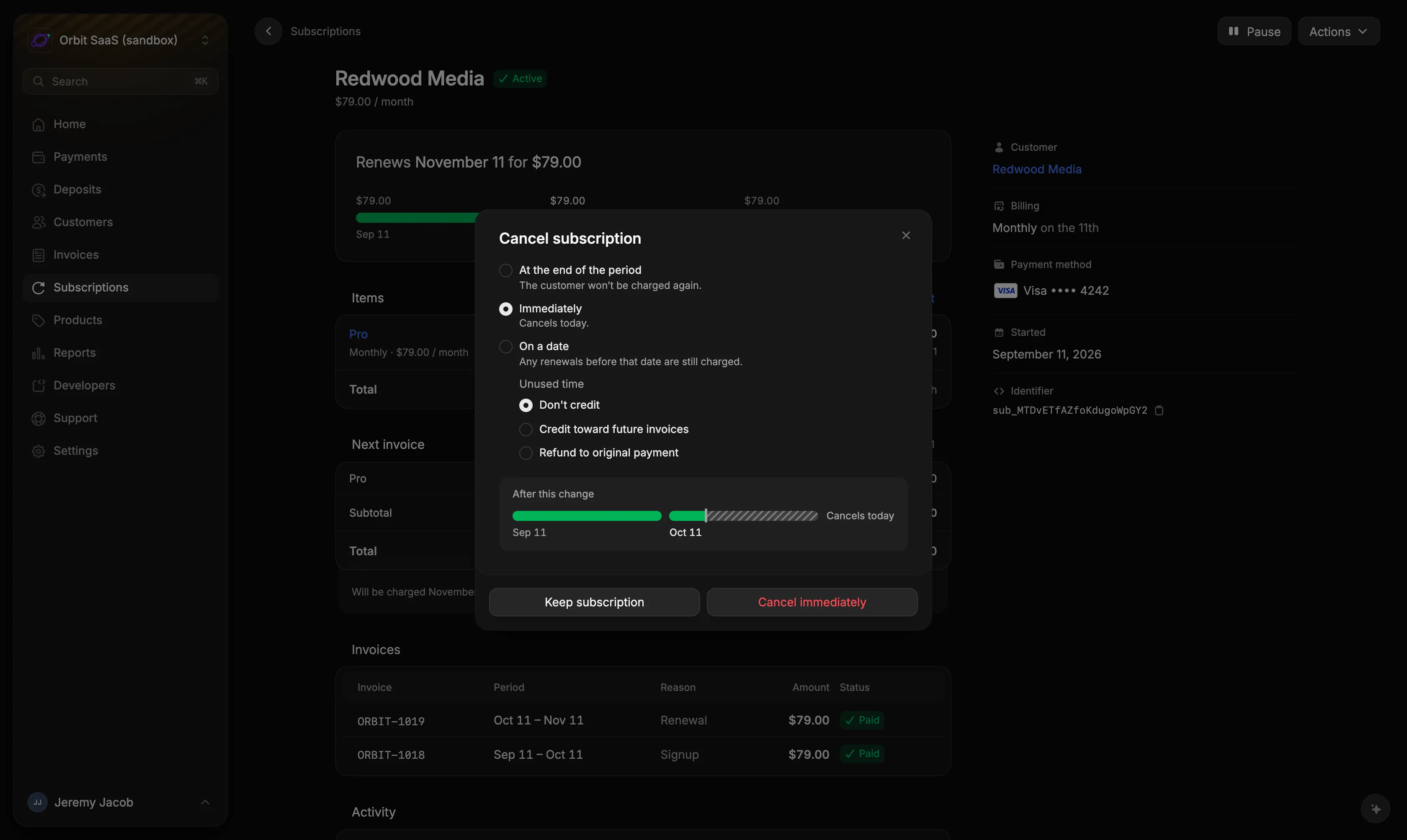Choose 'Refund to original payment' option
Viewport: 1407px width, 840px height.
pos(526,453)
